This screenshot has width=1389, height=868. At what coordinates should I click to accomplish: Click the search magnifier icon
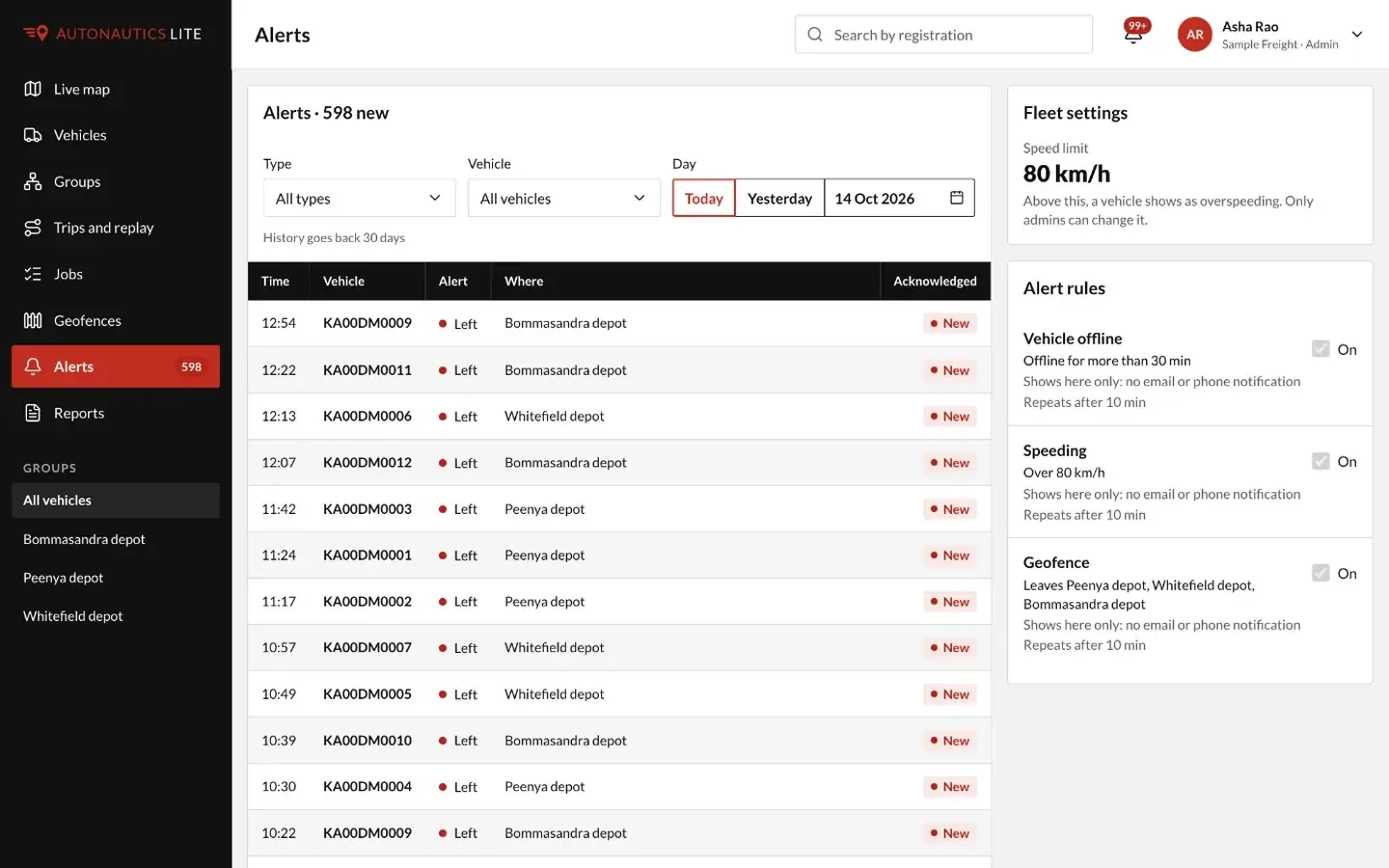click(815, 35)
